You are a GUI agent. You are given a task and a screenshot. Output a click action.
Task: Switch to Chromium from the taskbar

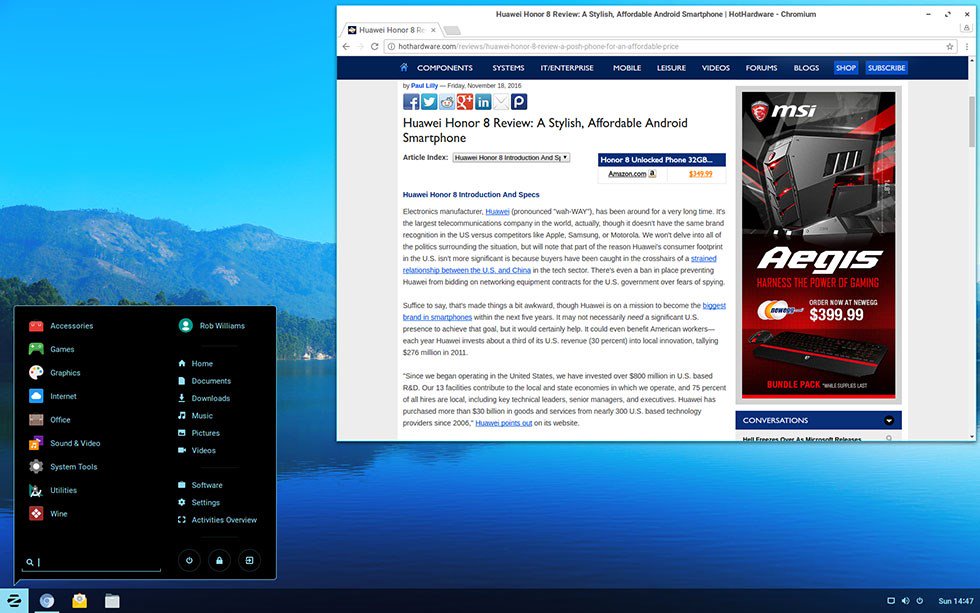point(46,601)
